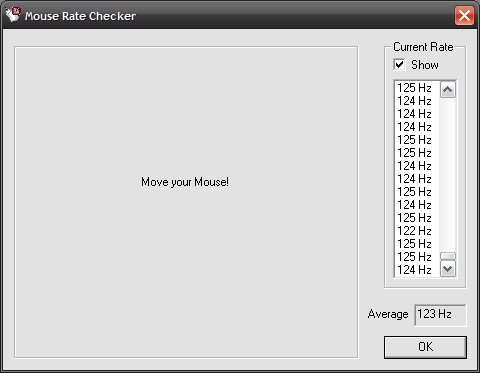This screenshot has width=480, height=373.
Task: Click the Average rate field showing 123 Hz
Action: pos(440,315)
